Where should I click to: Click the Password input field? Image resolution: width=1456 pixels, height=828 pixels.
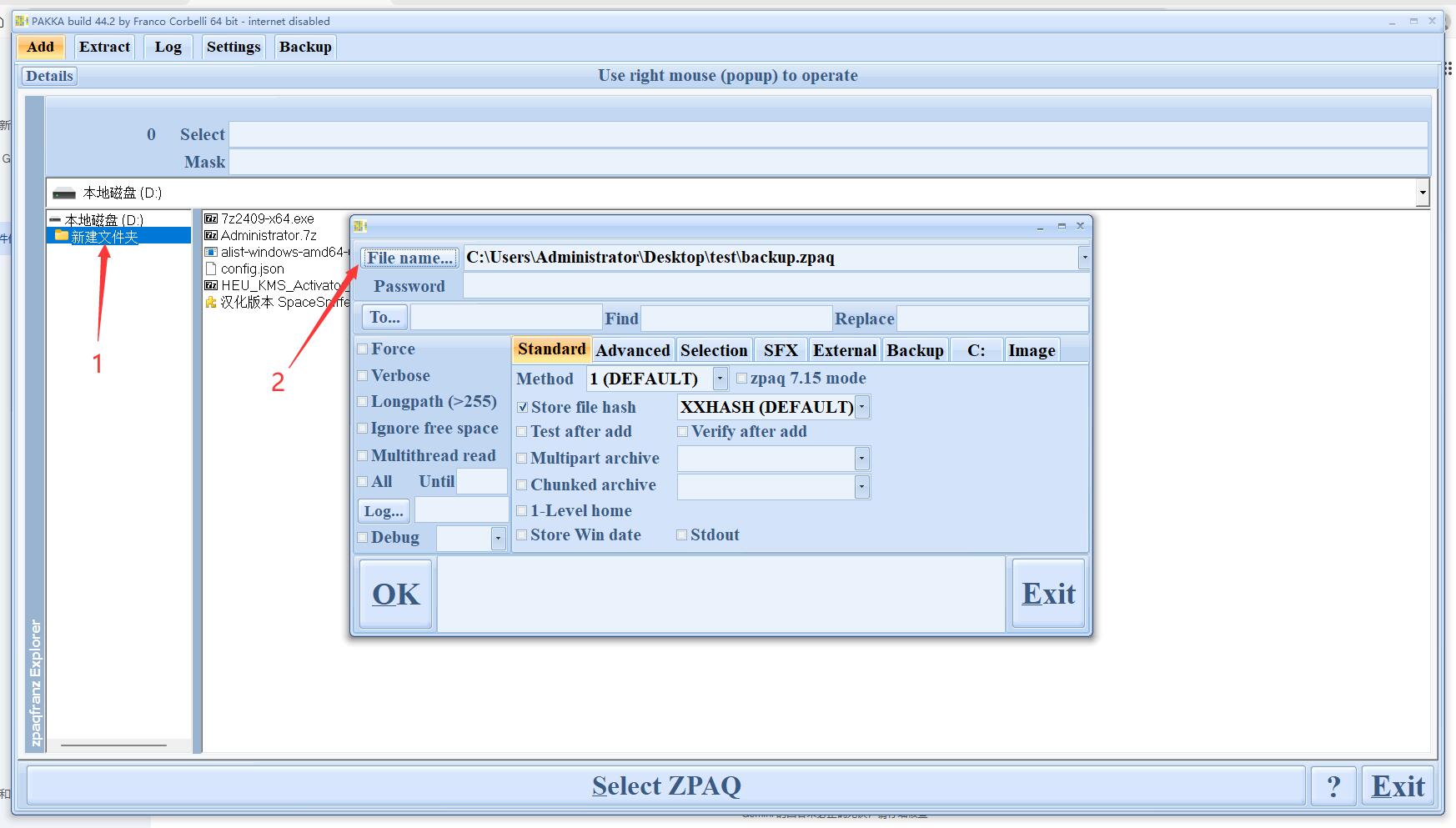click(x=776, y=286)
